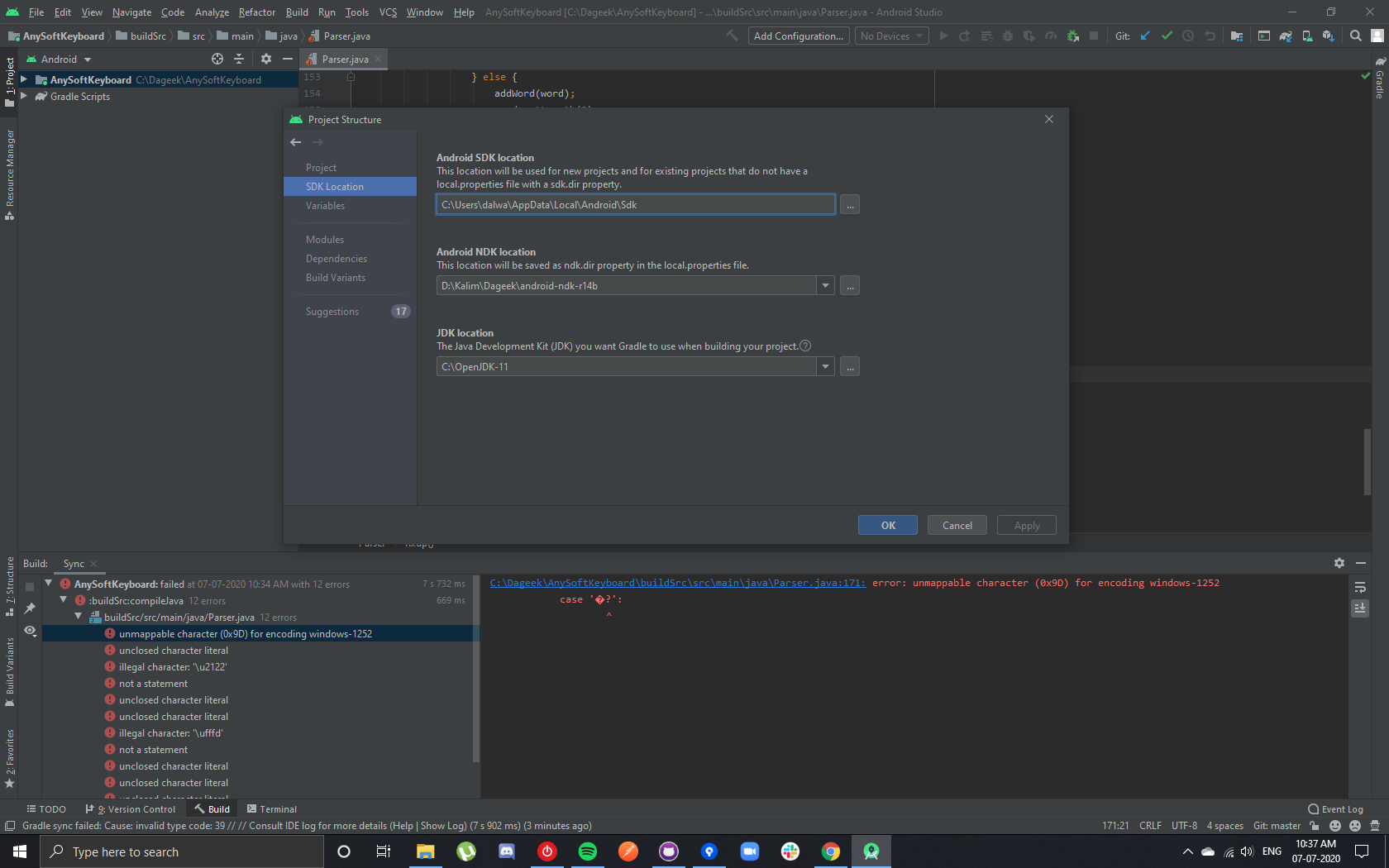
Task: Open Build panel settings gear
Action: pos(1339,563)
